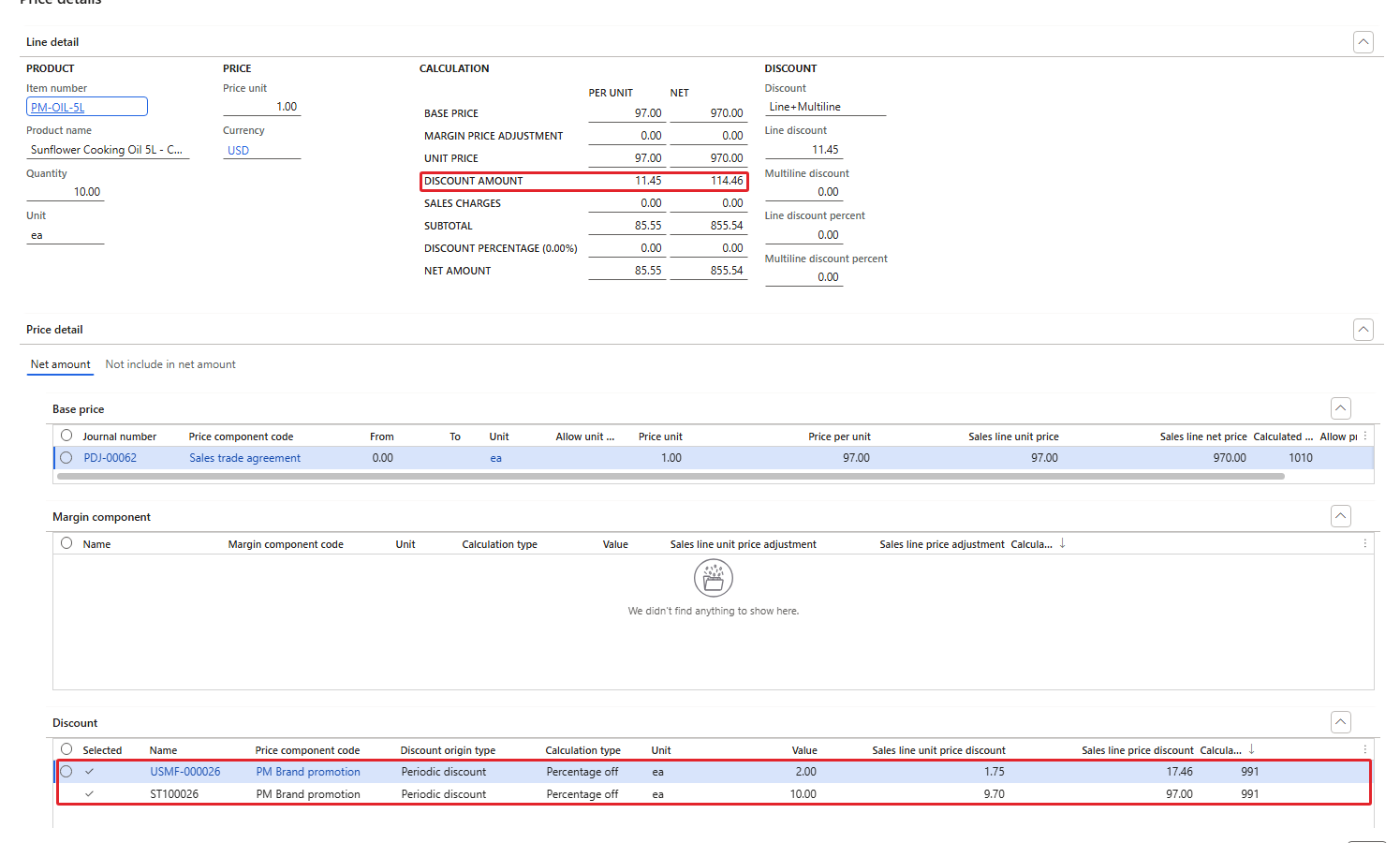Select all rows in Margin component grid
Image resolution: width=1400 pixels, height=843 pixels.
[x=66, y=543]
